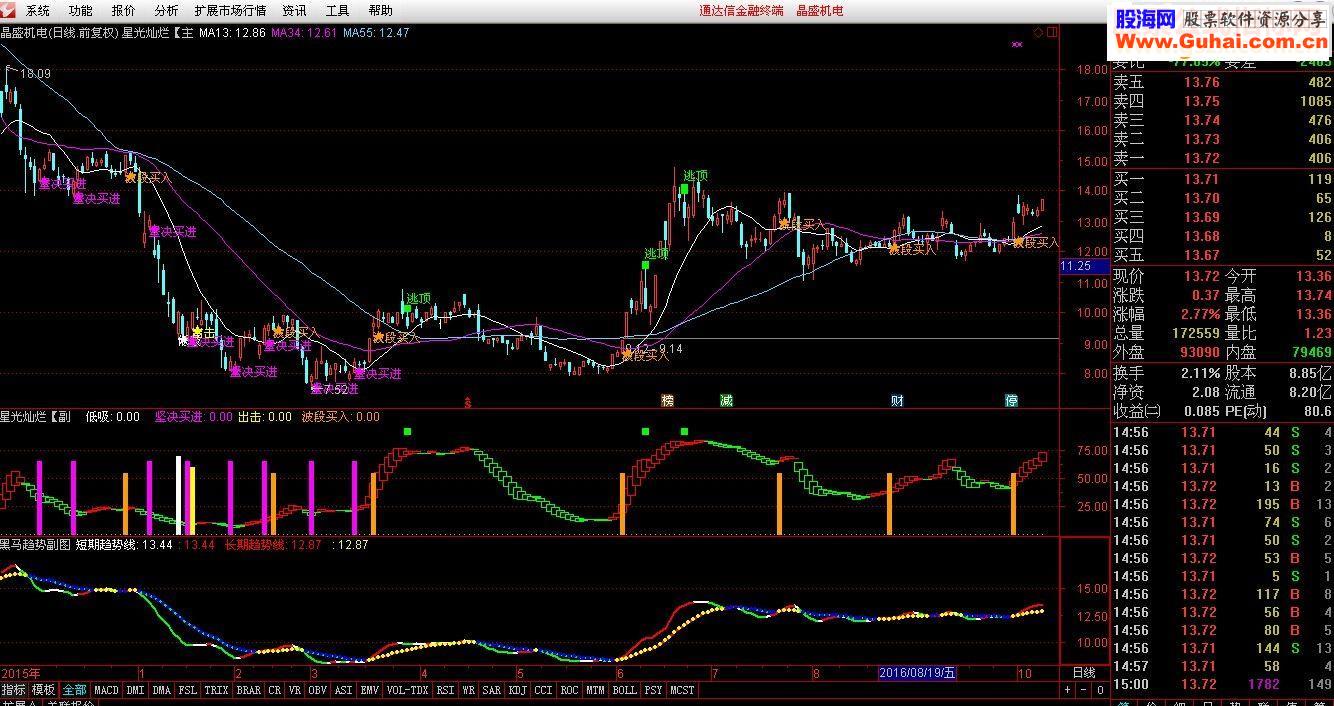Select the 全部 indicator tab
This screenshot has height=706, width=1334.
(75, 690)
